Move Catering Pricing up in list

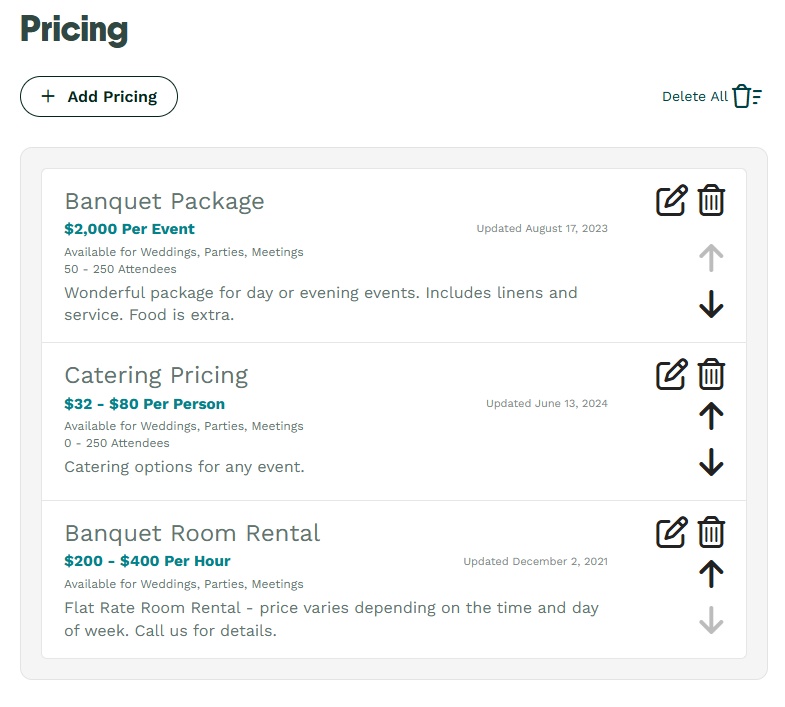click(x=711, y=416)
